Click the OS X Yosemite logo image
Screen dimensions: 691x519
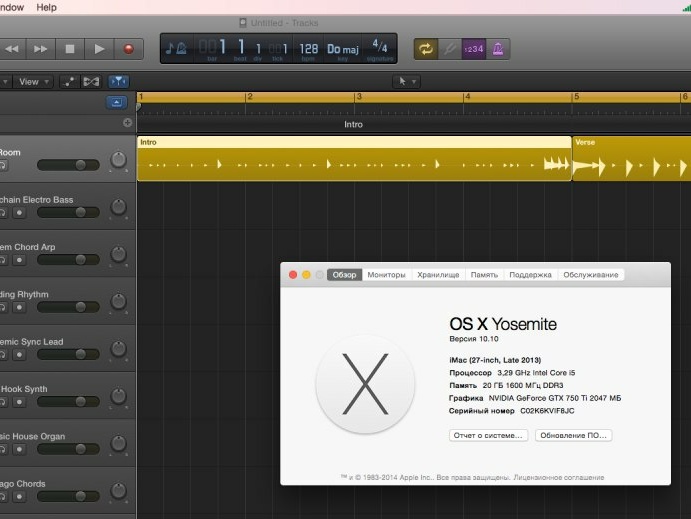[x=365, y=384]
